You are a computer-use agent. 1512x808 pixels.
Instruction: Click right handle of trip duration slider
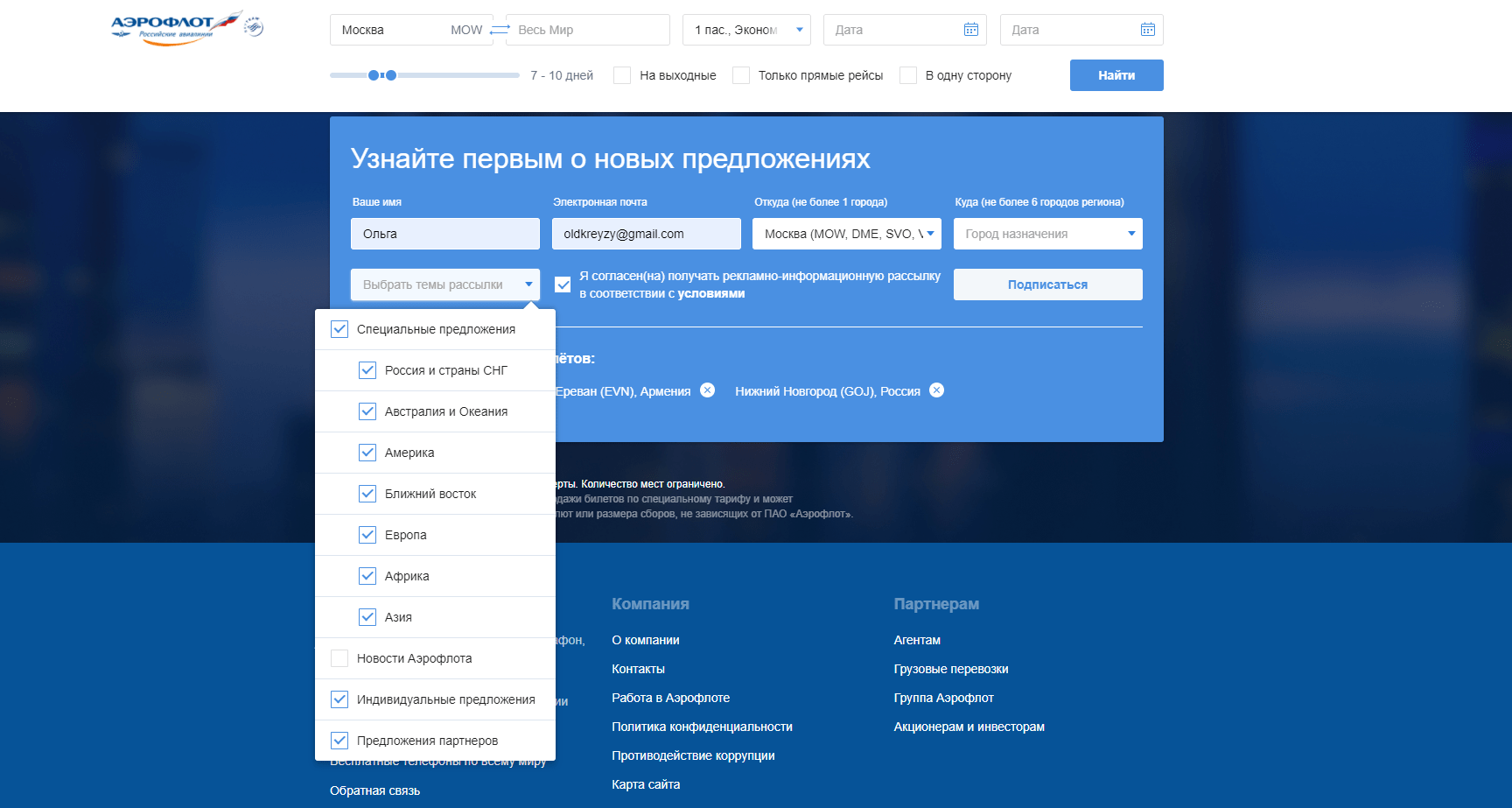(x=391, y=75)
